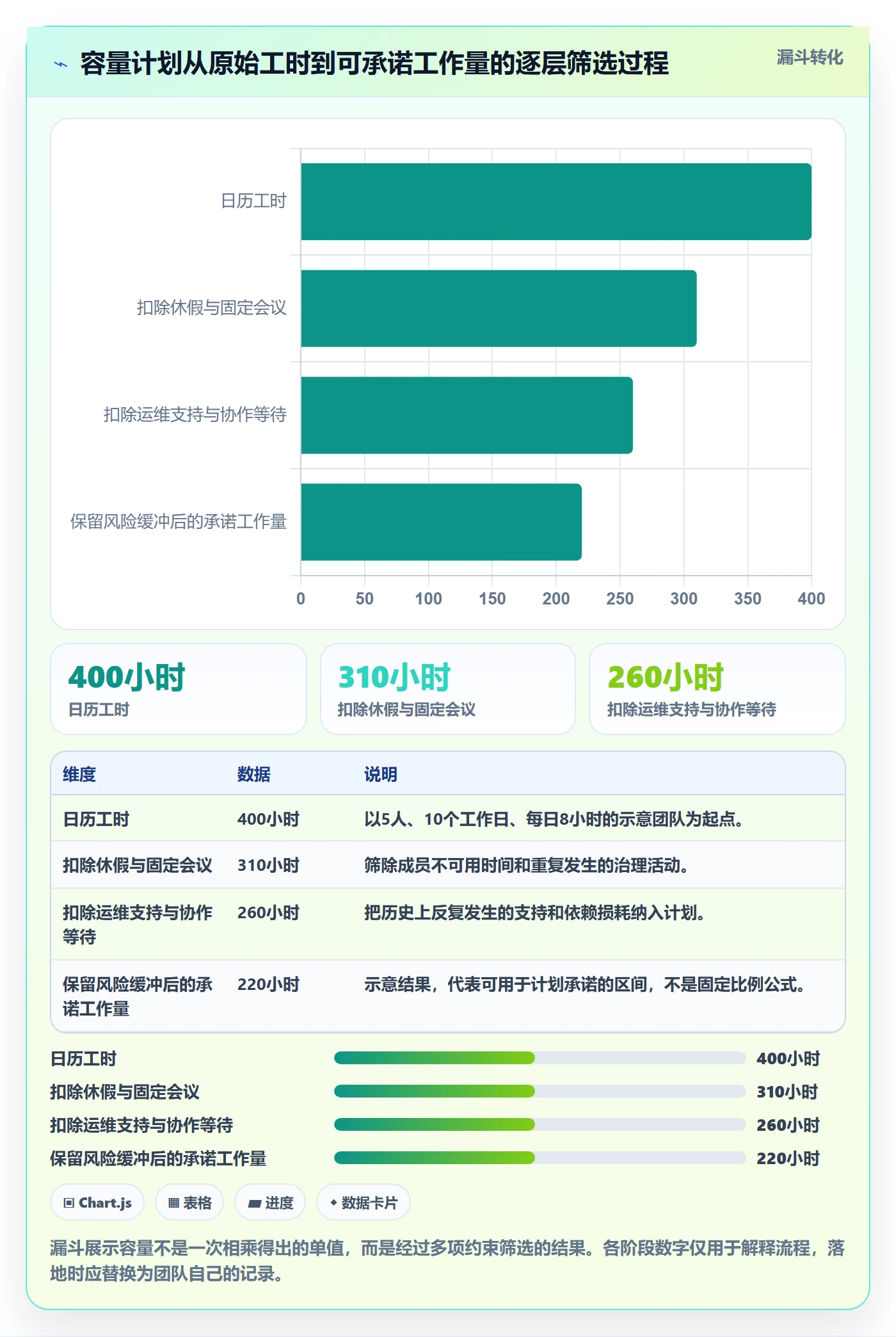Click the chart title heading 容量计划
The width and height of the screenshot is (896, 1337).
tap(374, 63)
